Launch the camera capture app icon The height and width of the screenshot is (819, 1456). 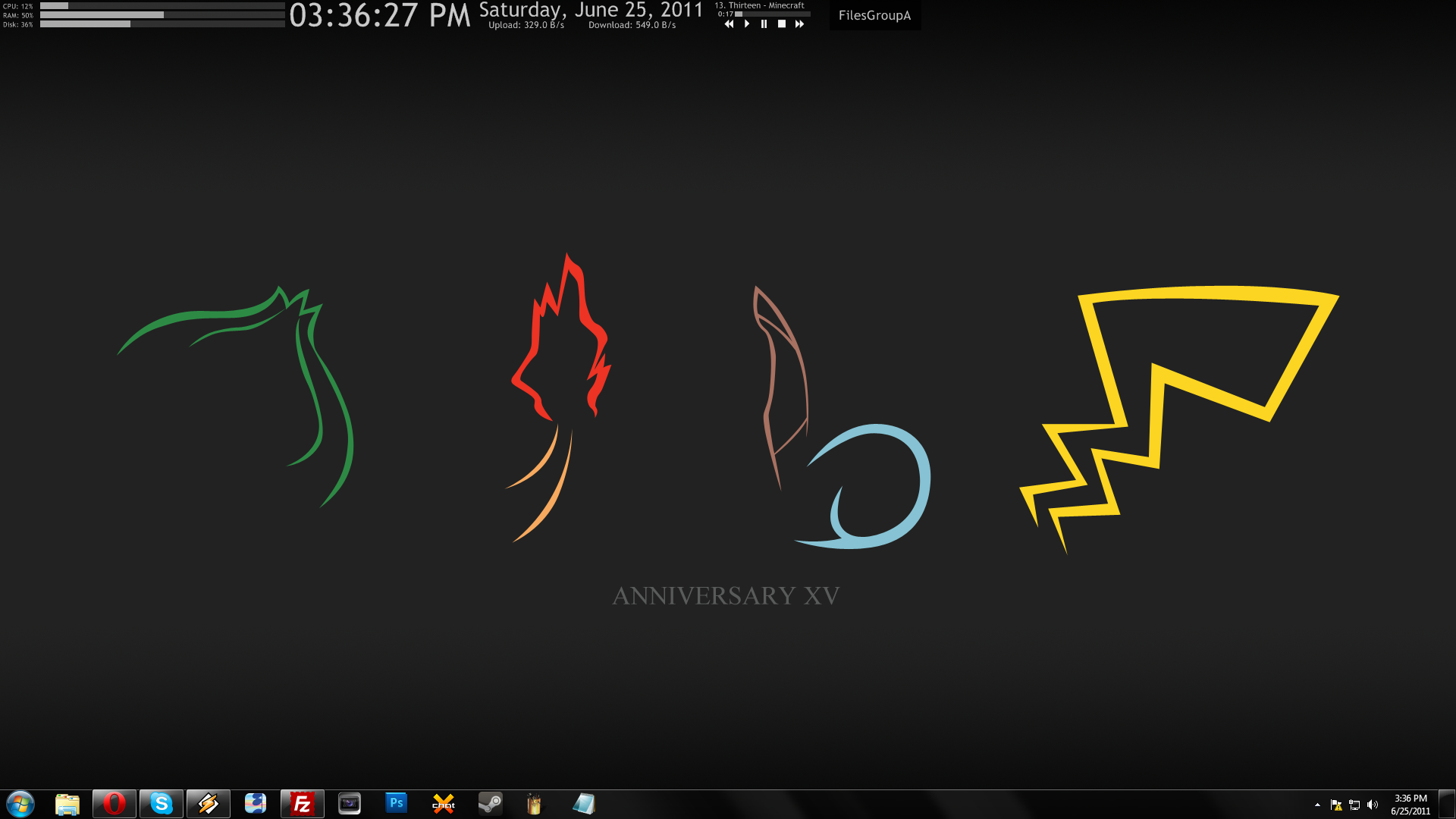pos(350,804)
